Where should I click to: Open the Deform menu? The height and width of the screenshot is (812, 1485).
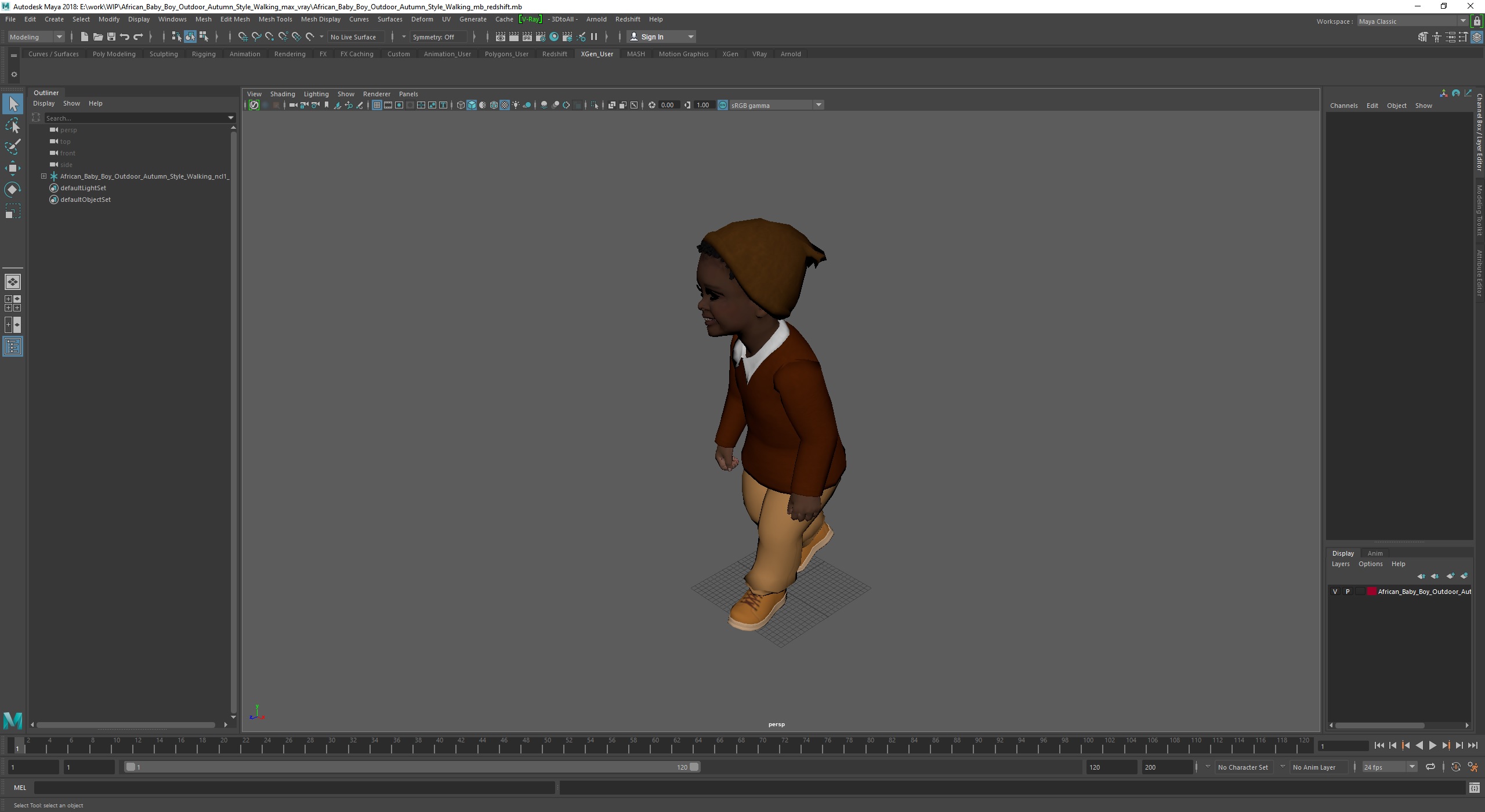click(422, 19)
